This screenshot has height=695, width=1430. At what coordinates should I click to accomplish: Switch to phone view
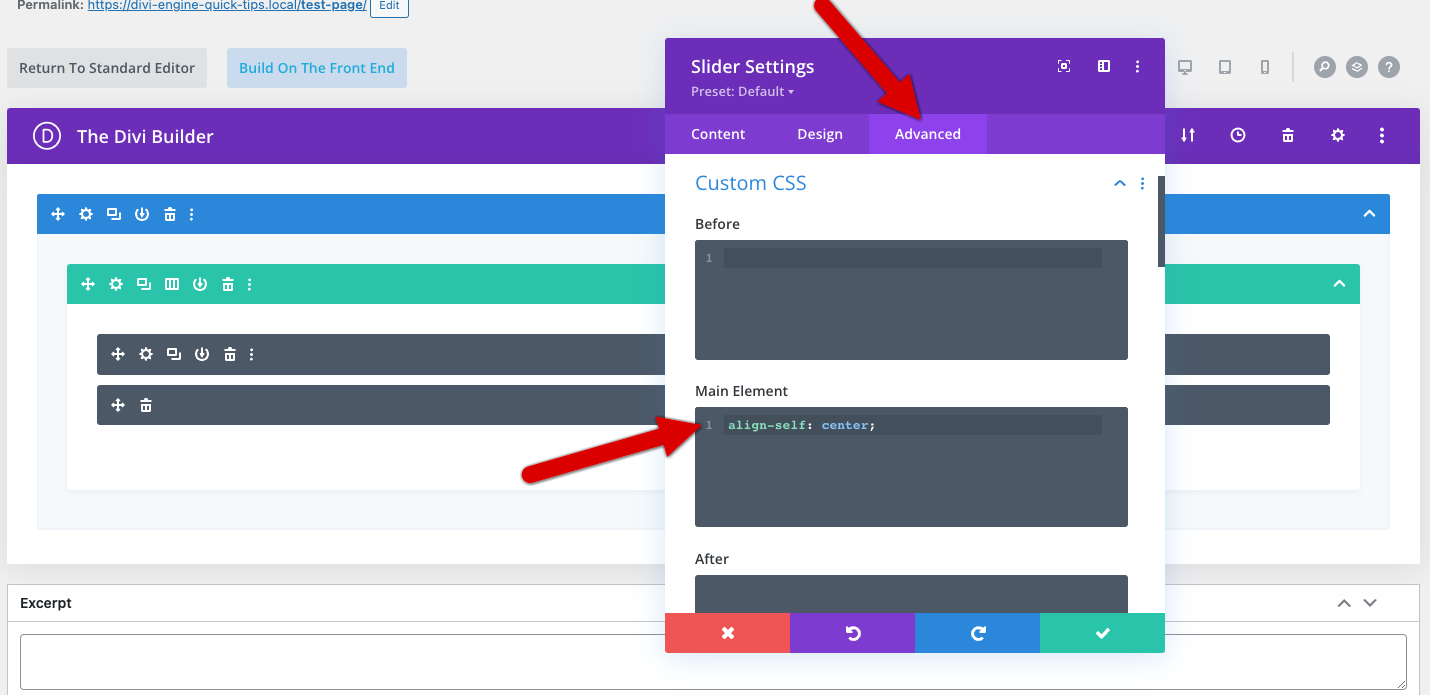tap(1265, 67)
